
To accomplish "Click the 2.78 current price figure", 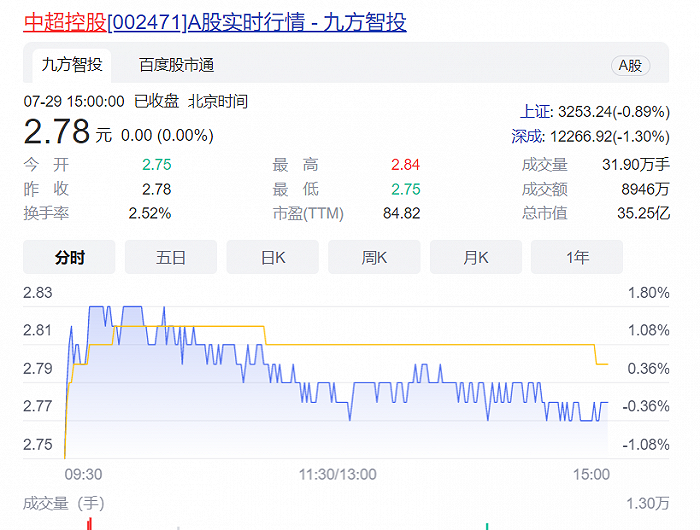I will (x=57, y=132).
